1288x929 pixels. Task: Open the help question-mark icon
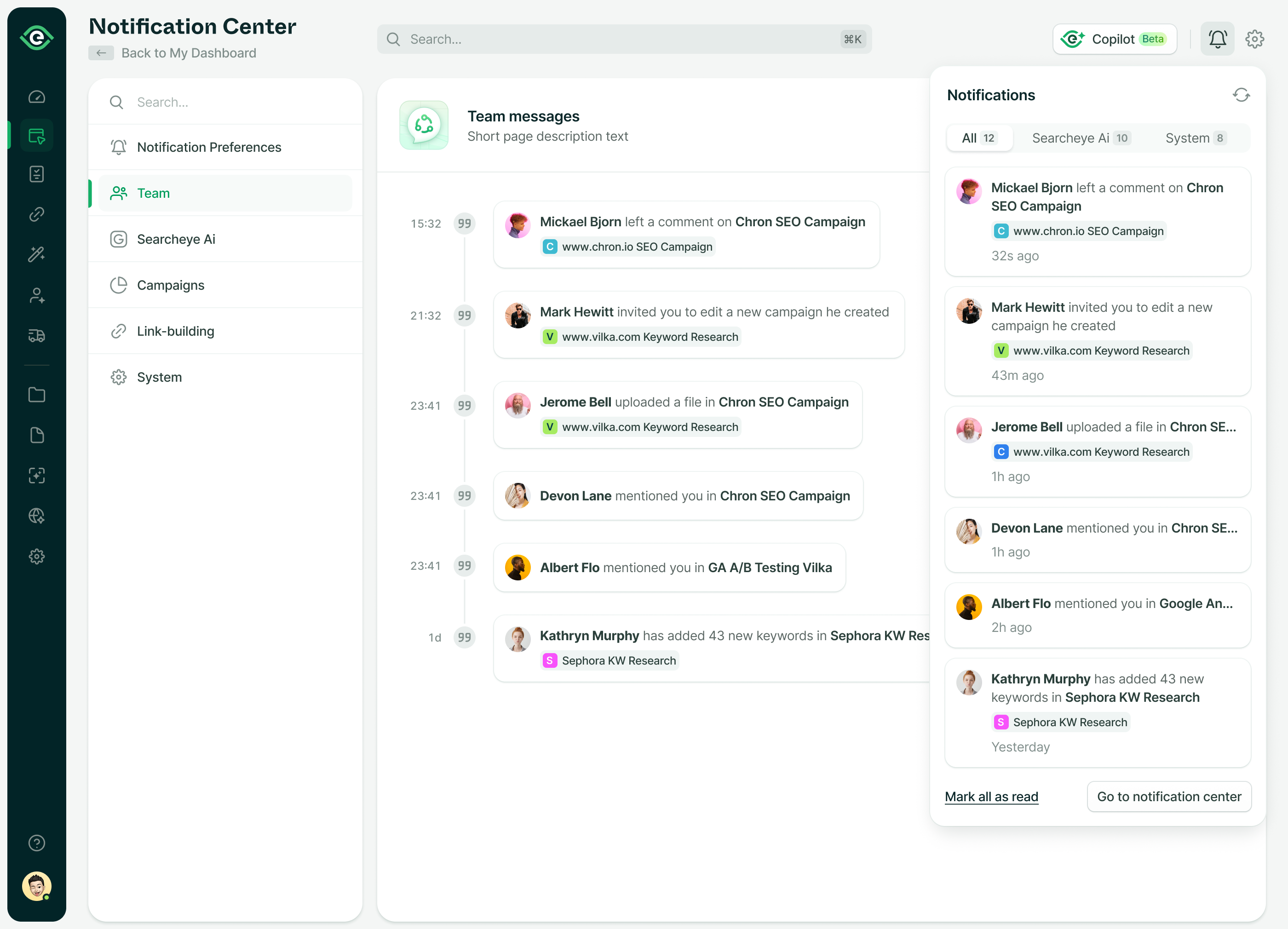pos(36,843)
